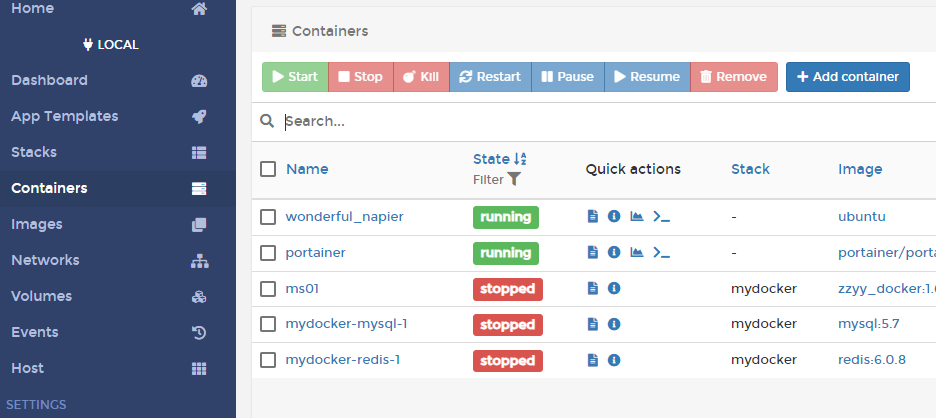Sort containers by Name column
This screenshot has height=418, width=936.
307,169
